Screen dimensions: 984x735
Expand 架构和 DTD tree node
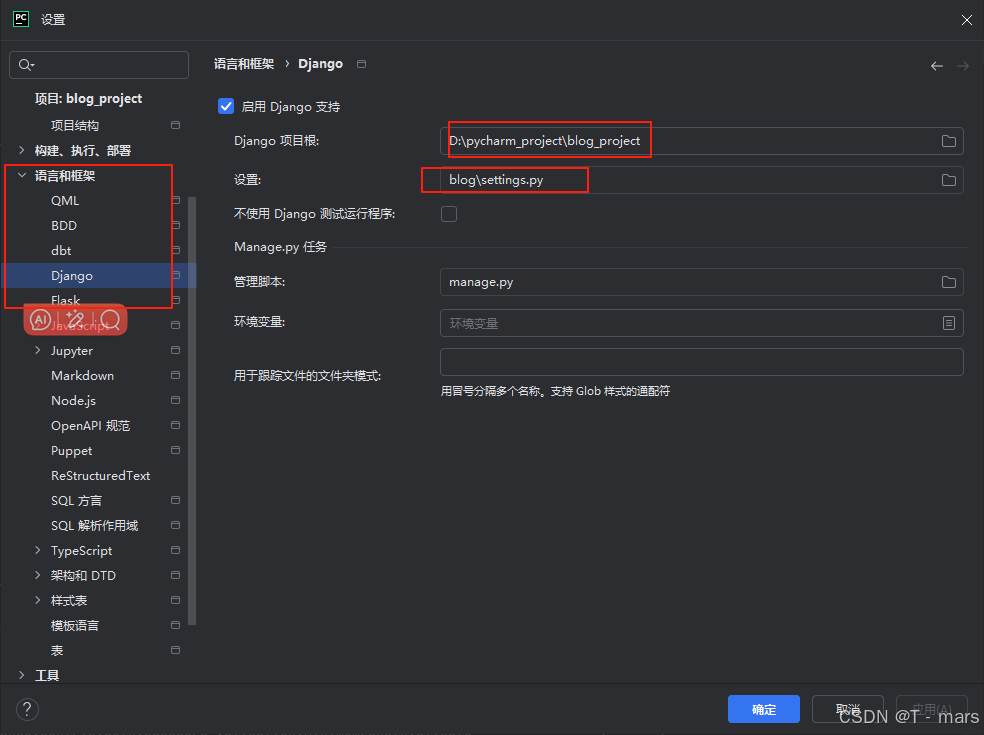pos(38,576)
